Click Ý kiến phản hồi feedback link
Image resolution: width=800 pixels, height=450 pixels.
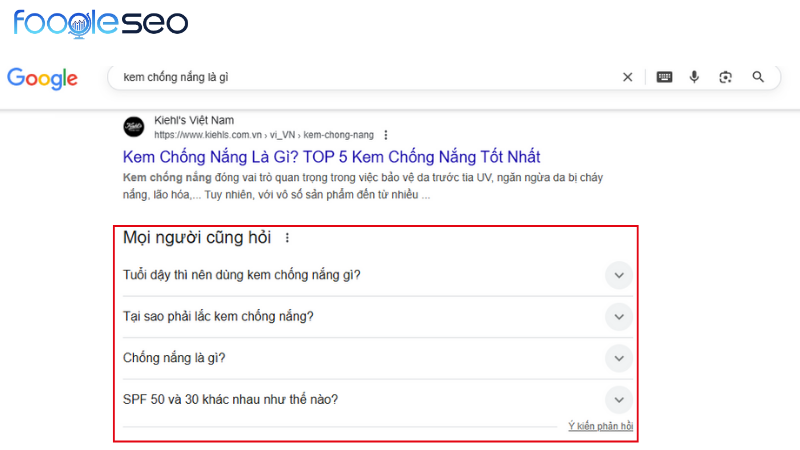coord(601,426)
